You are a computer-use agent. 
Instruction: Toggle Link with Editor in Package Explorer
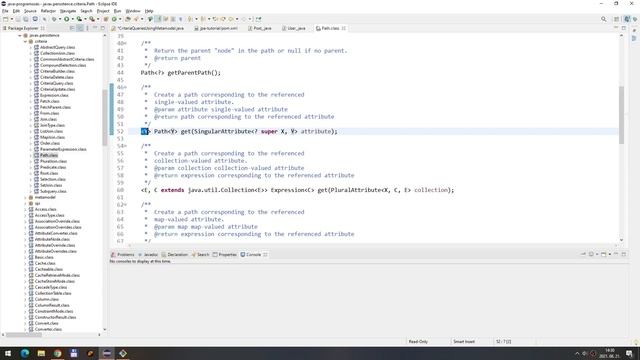[x=80, y=28]
